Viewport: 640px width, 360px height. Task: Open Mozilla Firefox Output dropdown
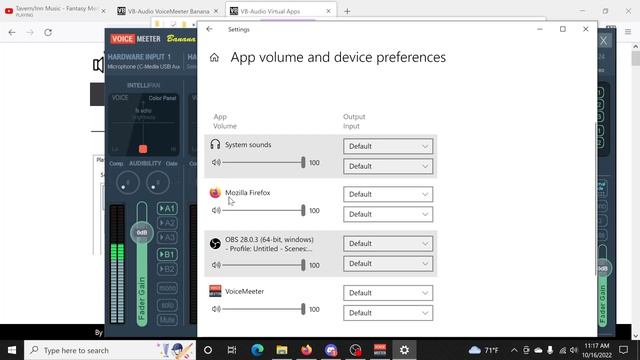tap(388, 194)
